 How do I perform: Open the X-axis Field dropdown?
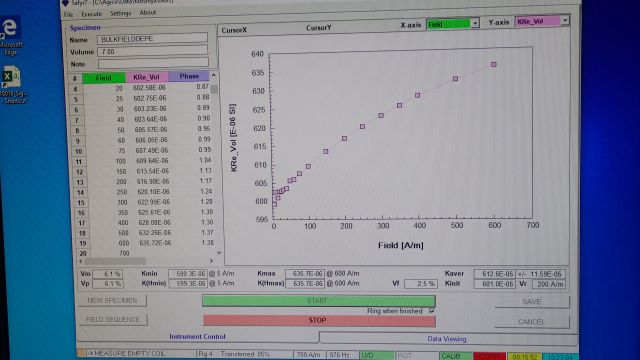tap(475, 24)
